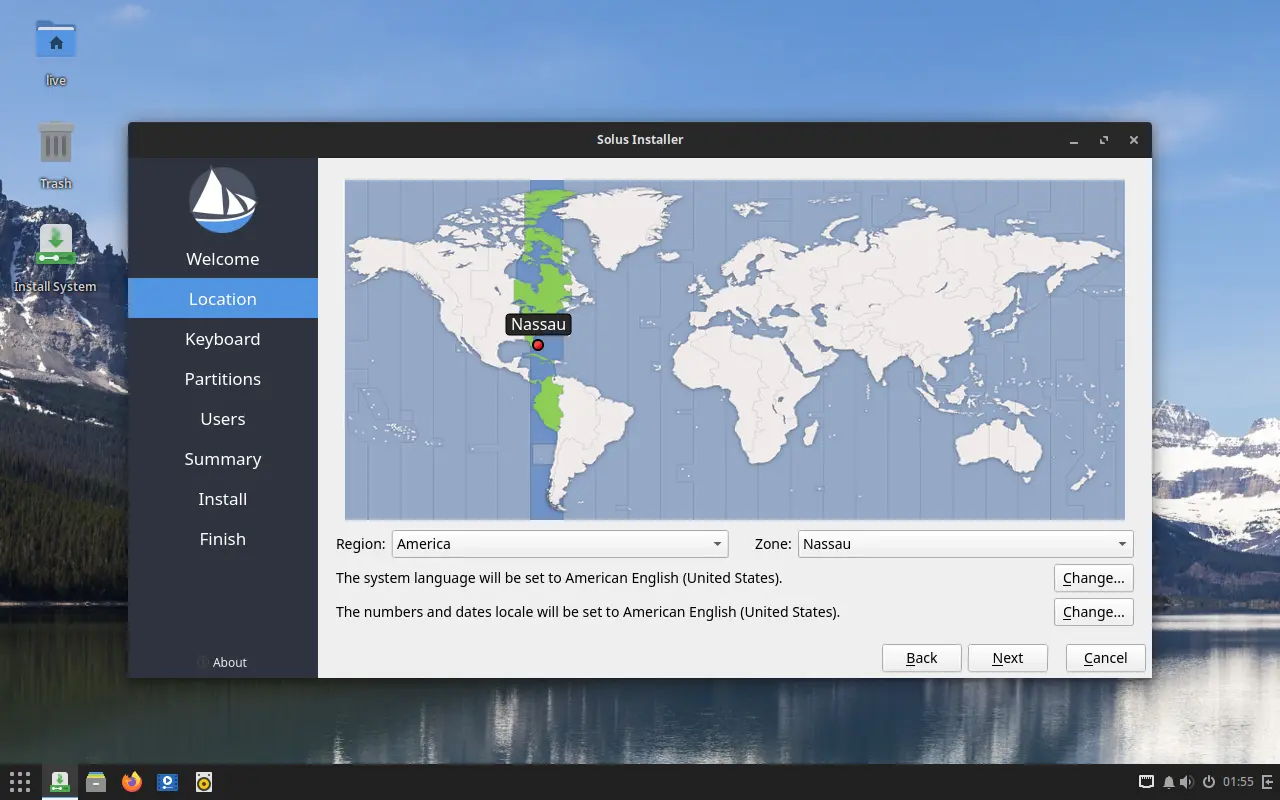Change the system language setting
1280x800 pixels.
click(1094, 578)
